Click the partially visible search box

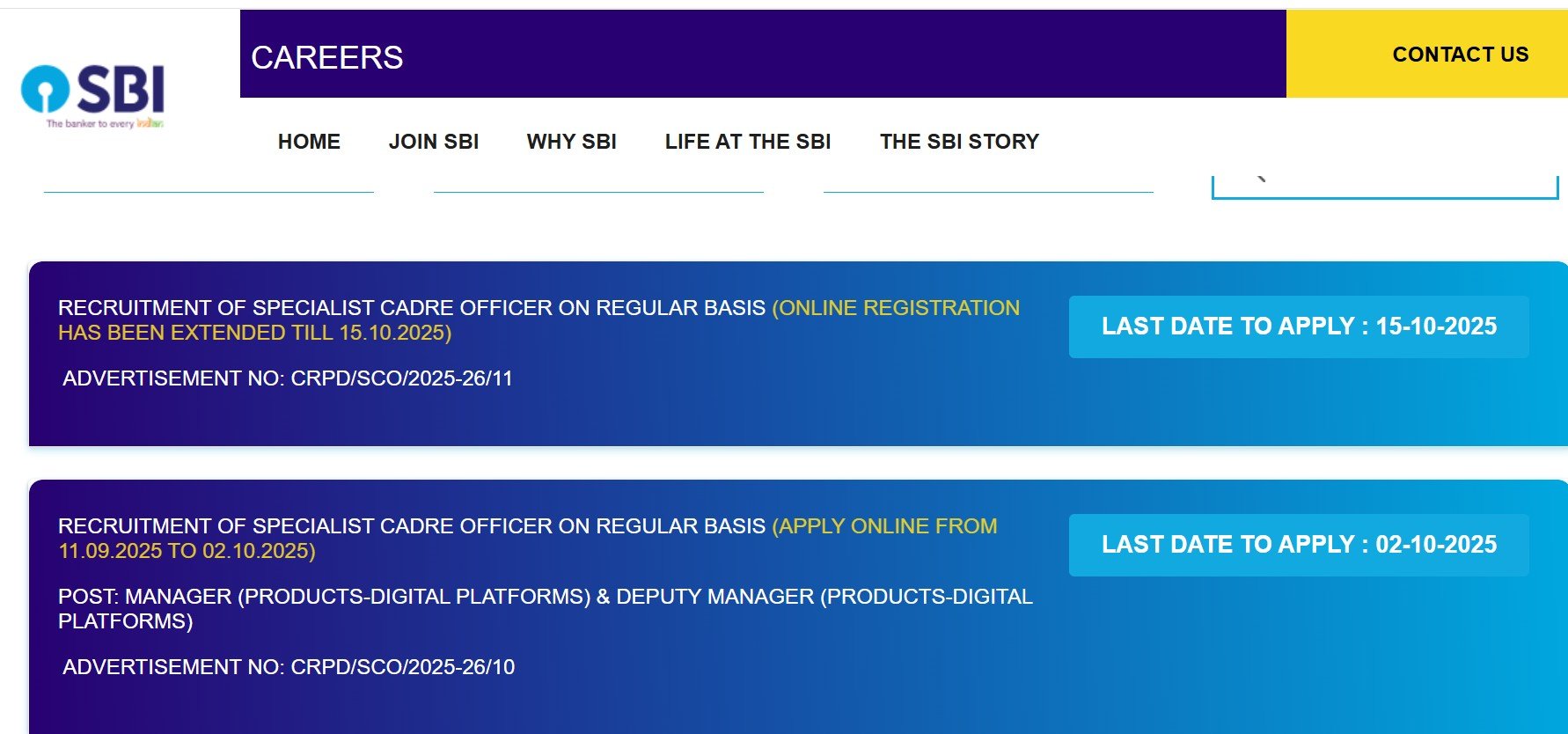click(x=1384, y=187)
